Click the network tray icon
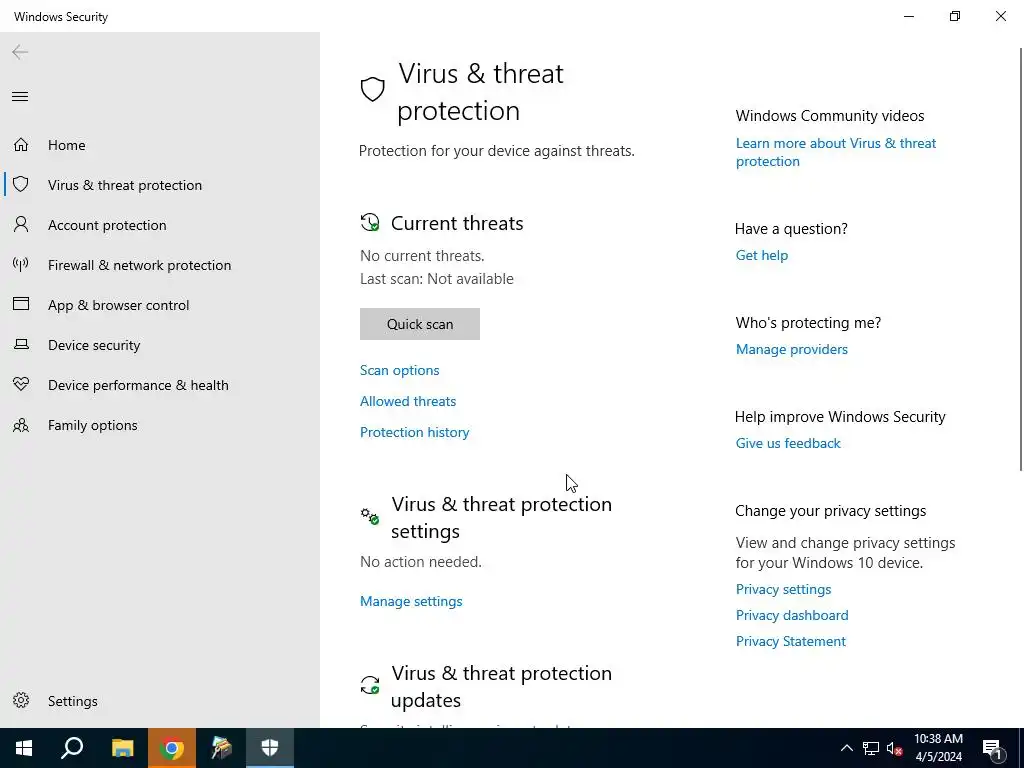 [871, 748]
